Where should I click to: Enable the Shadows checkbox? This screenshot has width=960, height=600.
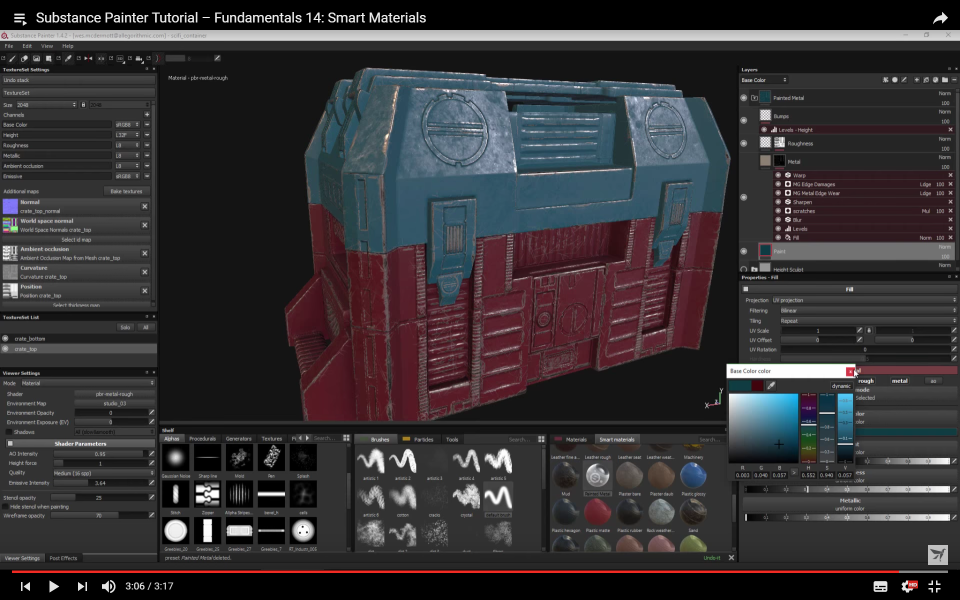pos(9,432)
